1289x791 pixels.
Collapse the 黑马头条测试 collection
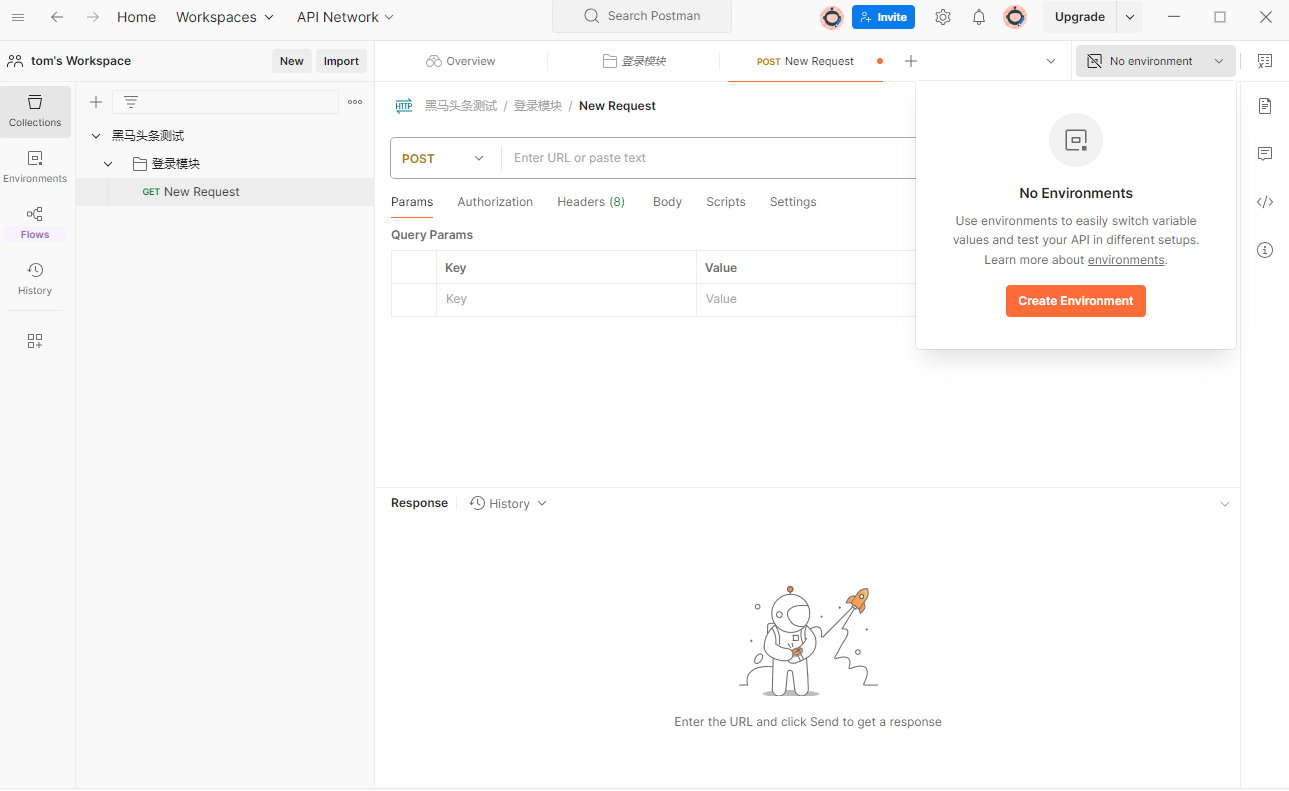[x=96, y=136]
